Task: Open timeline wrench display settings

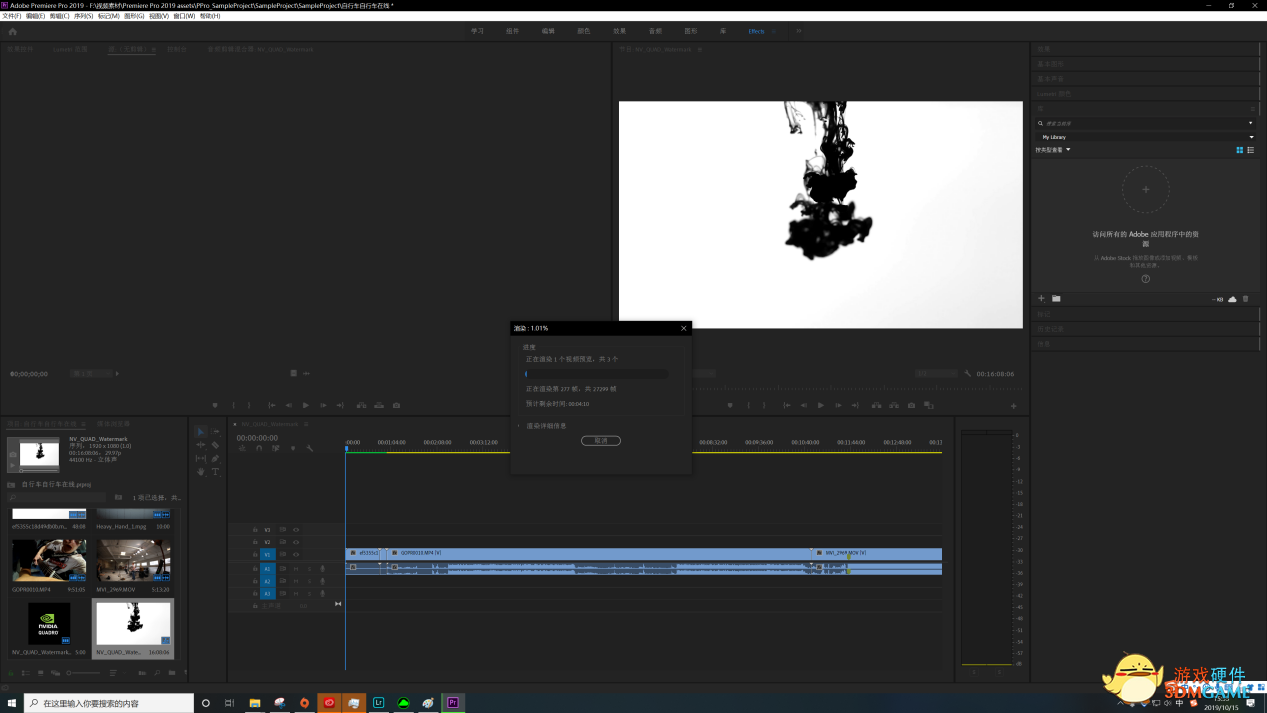Action: (x=310, y=448)
